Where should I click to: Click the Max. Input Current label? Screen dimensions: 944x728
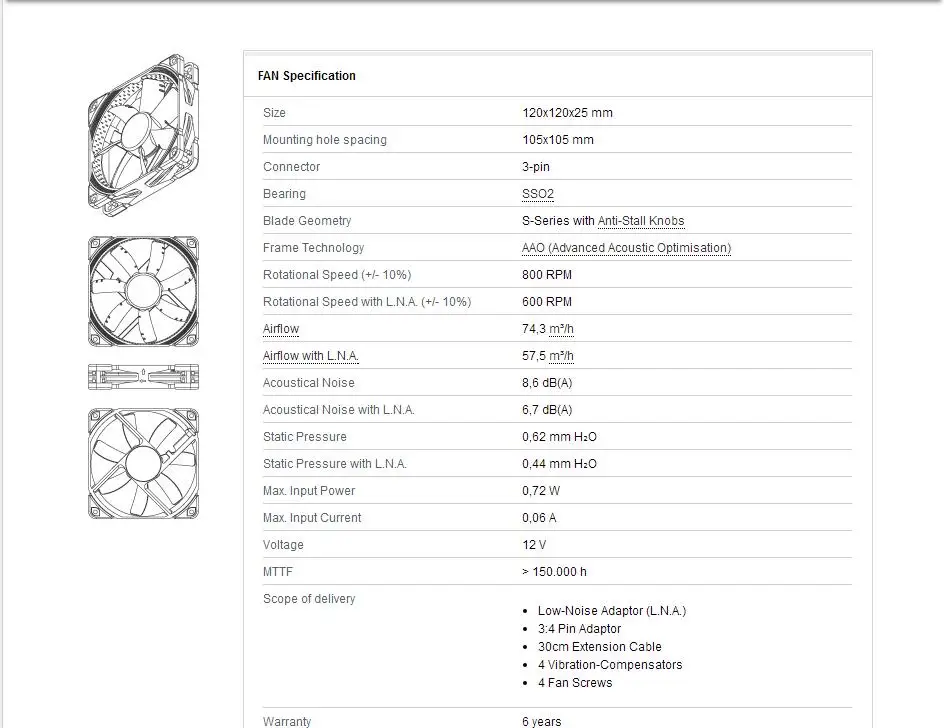pos(312,518)
